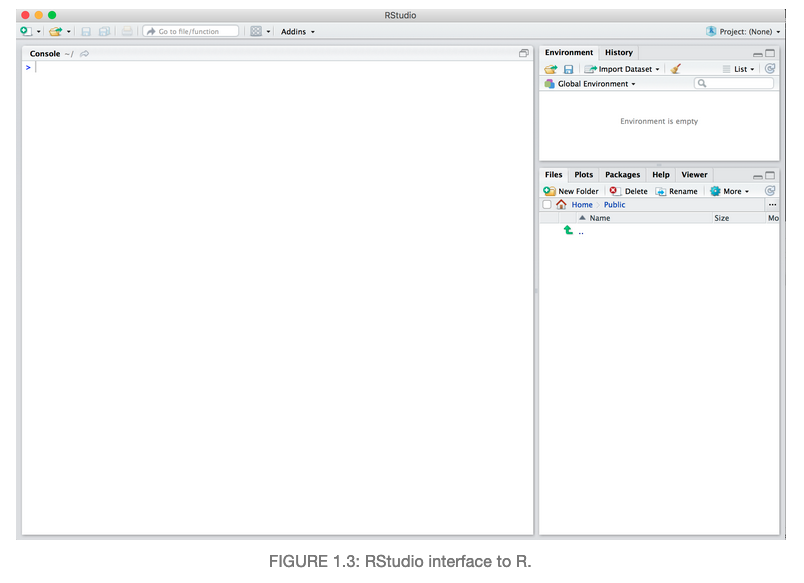Viewport: 804px width, 583px height.
Task: Click the Save All documents icon
Action: 105,31
